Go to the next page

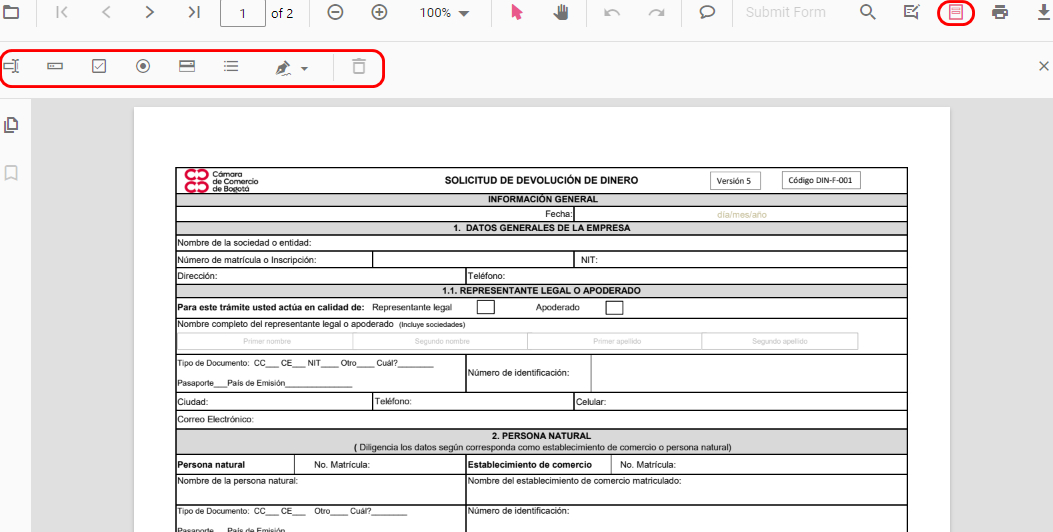tap(150, 12)
